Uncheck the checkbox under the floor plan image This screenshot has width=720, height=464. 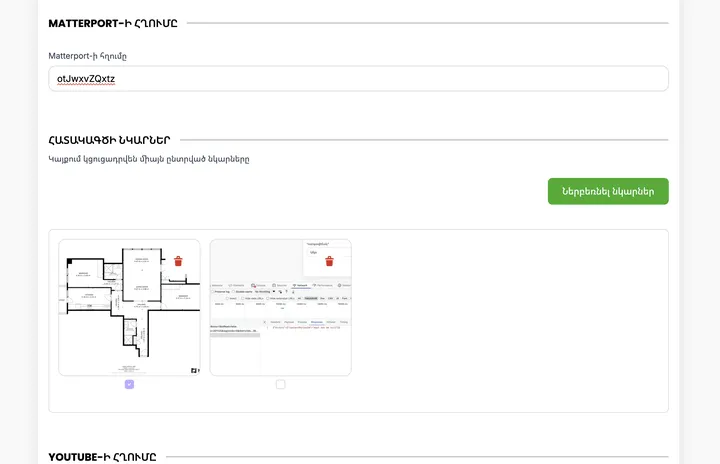tap(129, 384)
